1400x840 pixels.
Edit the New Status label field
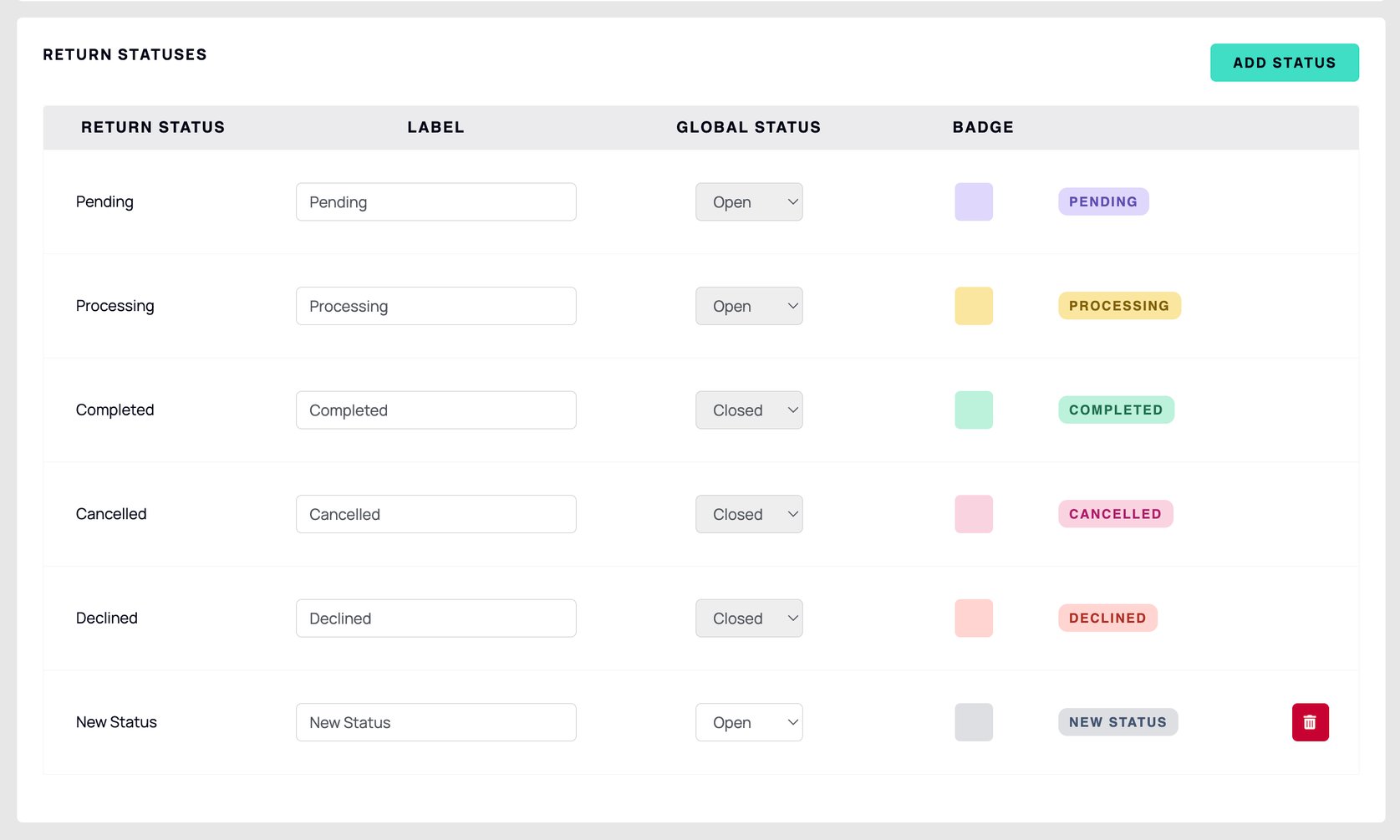pyautogui.click(x=435, y=722)
